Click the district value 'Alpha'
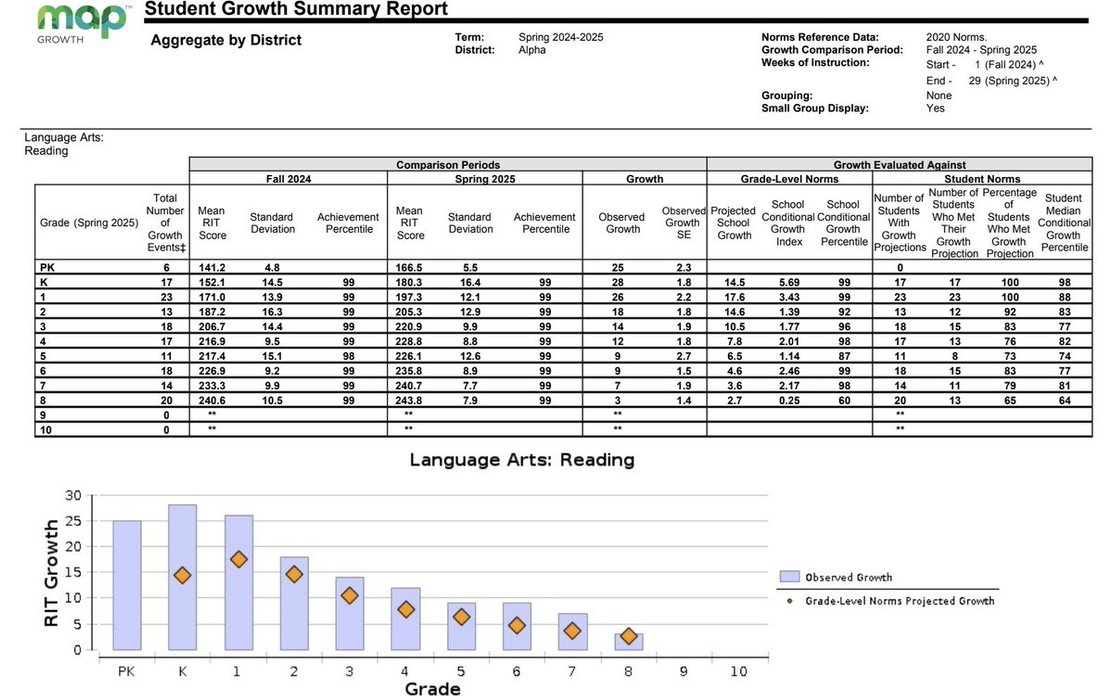 click(x=532, y=50)
